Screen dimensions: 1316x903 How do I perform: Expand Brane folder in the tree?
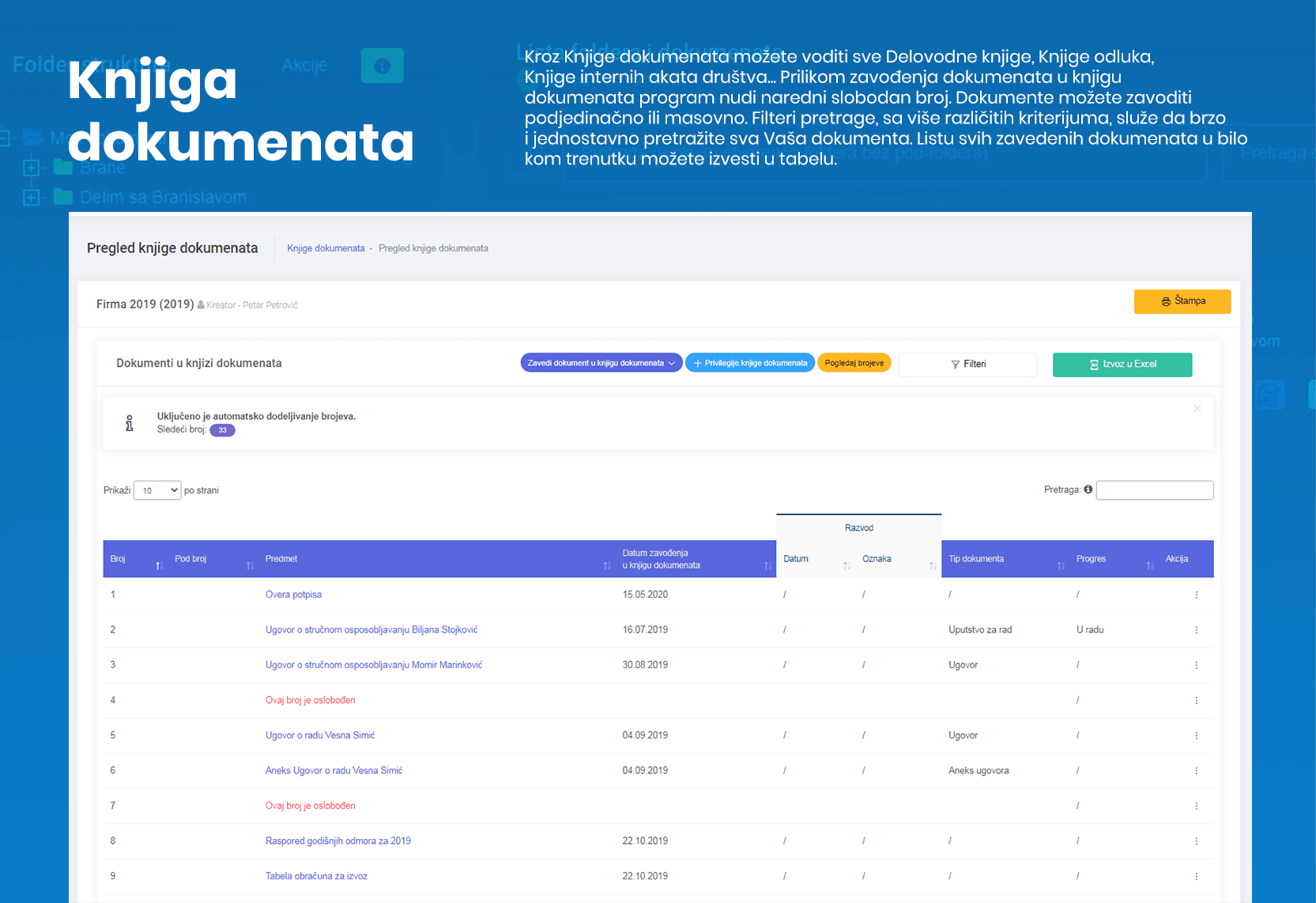pos(32,168)
